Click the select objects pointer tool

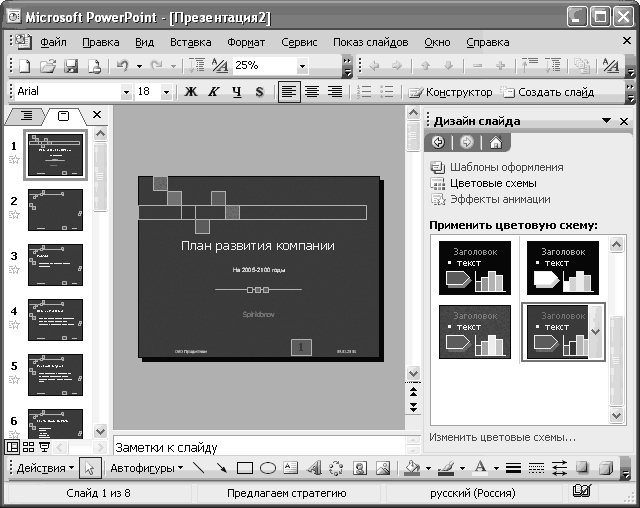[x=90, y=468]
